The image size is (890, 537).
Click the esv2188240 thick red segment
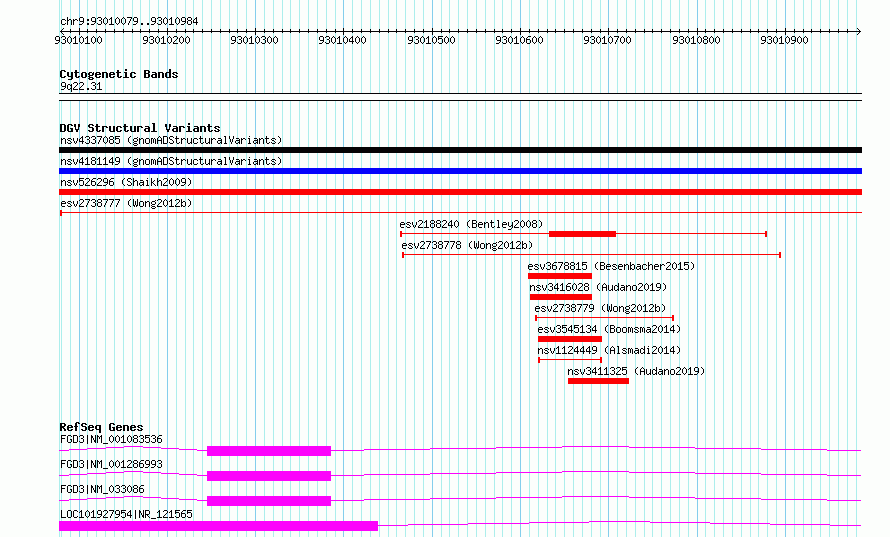(x=582, y=234)
